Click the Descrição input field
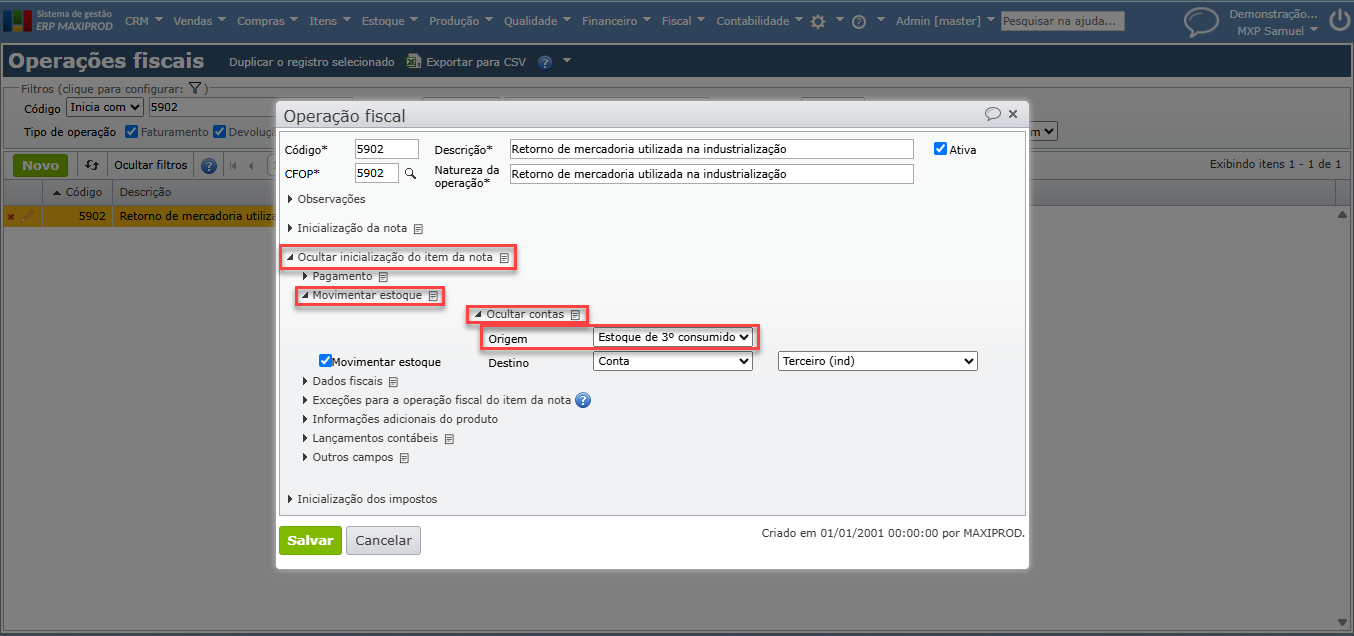This screenshot has height=636, width=1354. (711, 149)
